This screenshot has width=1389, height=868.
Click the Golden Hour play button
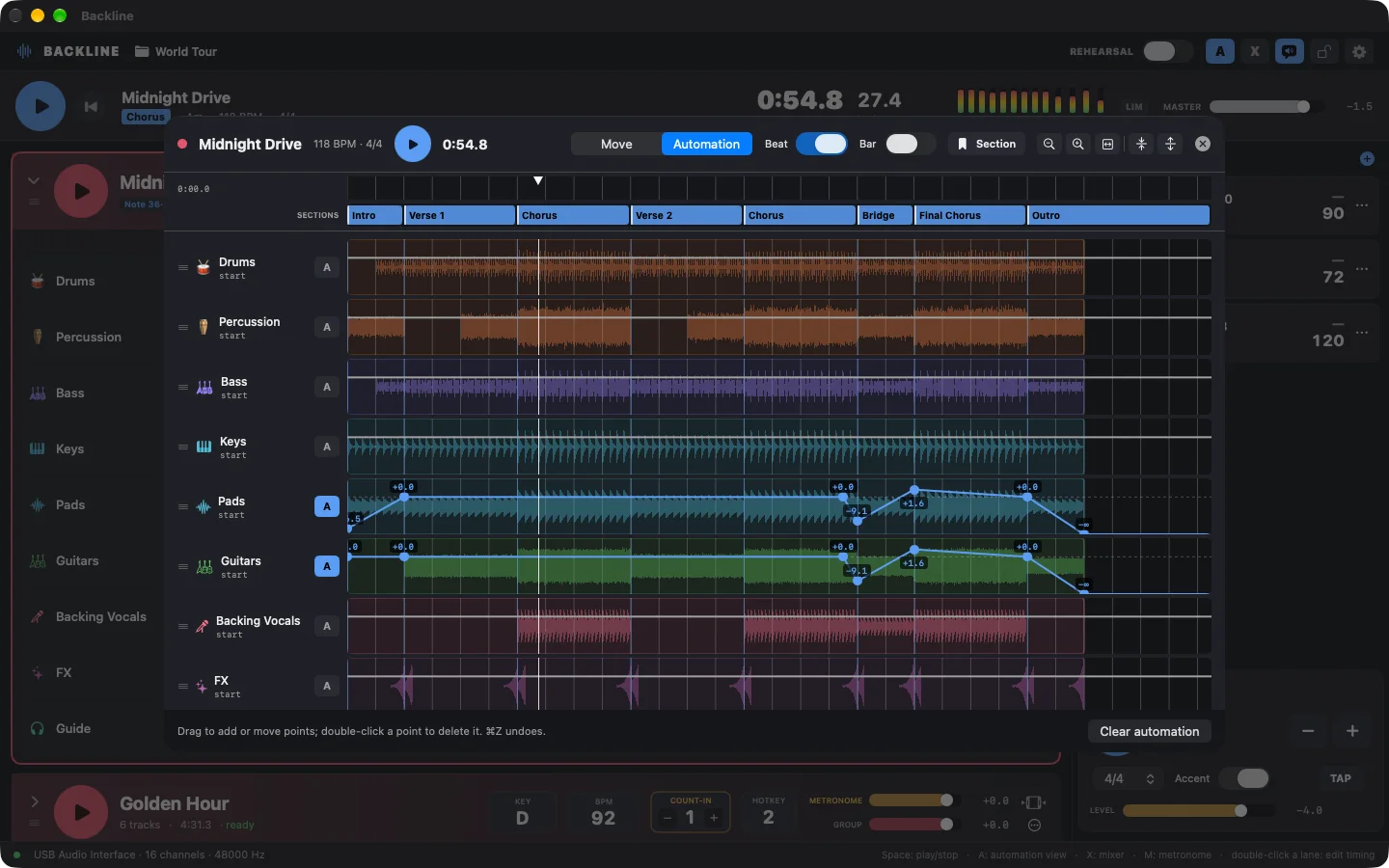coord(81,811)
